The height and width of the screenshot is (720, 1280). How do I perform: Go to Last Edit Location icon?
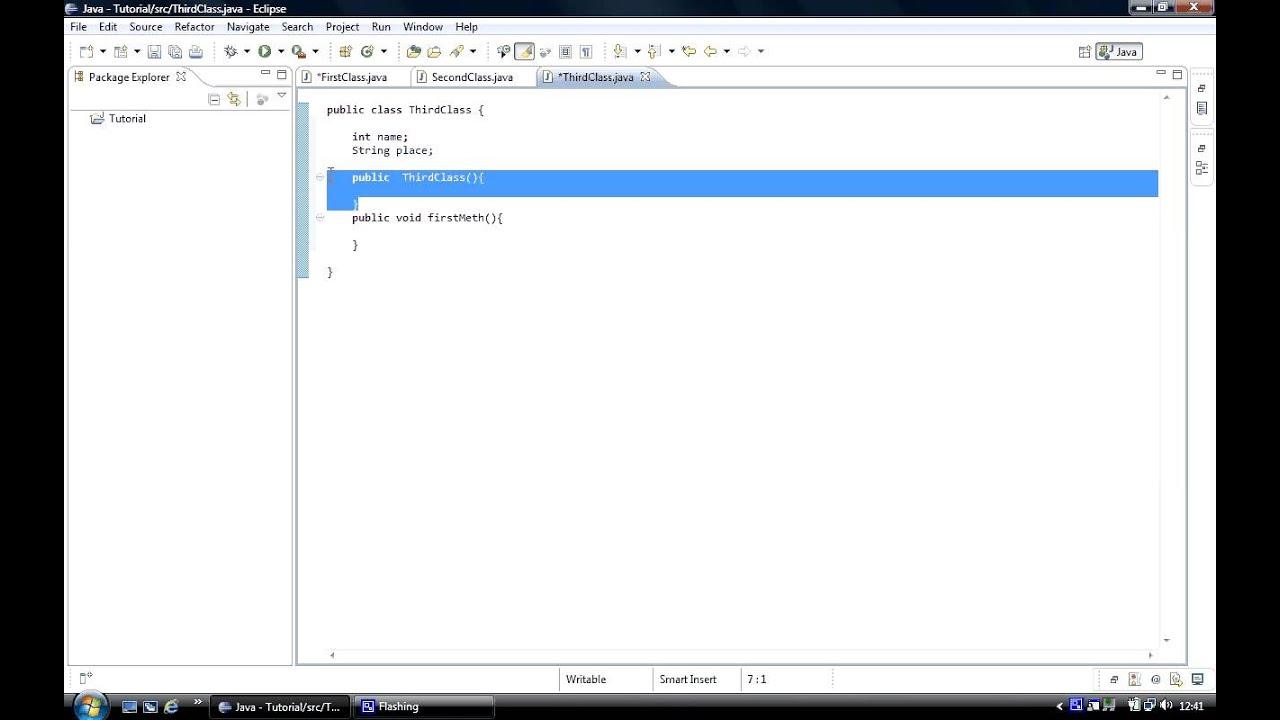[688, 51]
